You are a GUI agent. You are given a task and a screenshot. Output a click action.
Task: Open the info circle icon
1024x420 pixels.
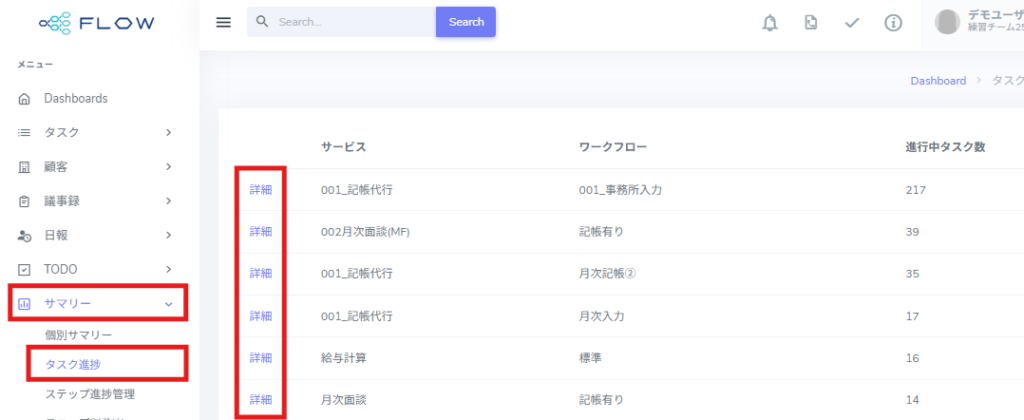pyautogui.click(x=893, y=23)
